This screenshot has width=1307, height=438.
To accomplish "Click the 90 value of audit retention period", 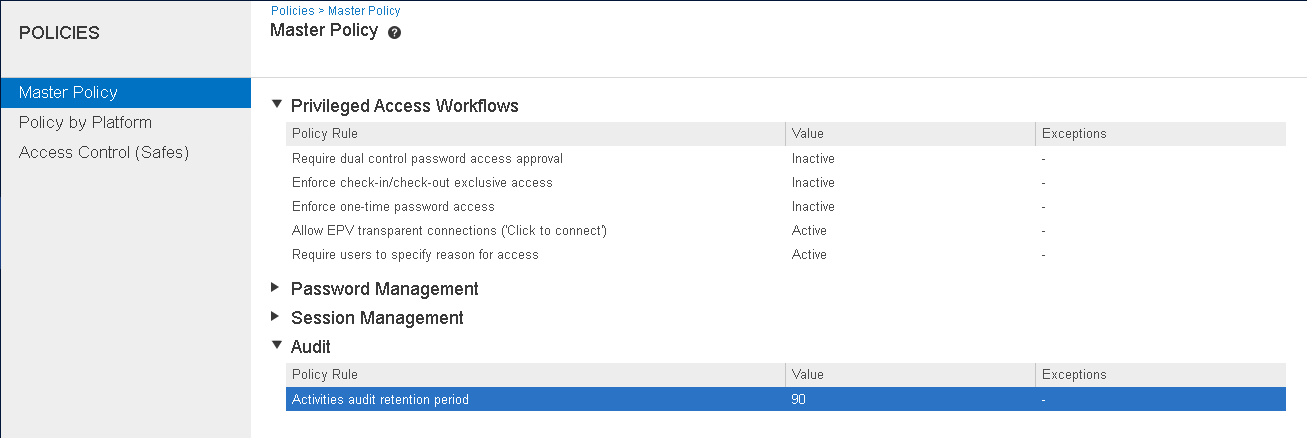I will click(x=799, y=399).
